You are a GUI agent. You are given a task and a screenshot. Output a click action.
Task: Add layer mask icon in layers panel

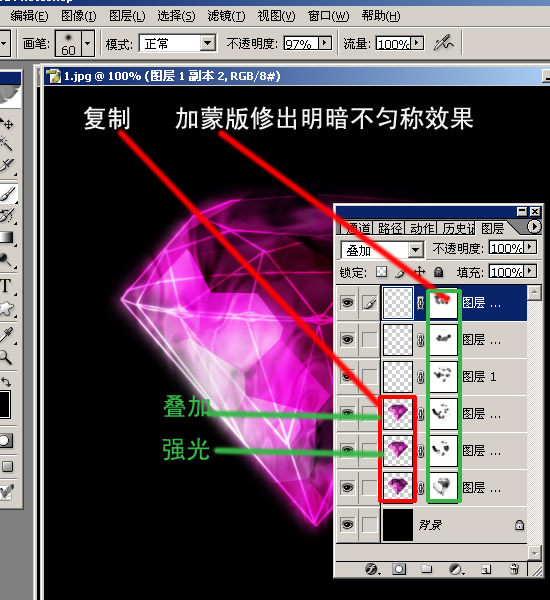[398, 569]
